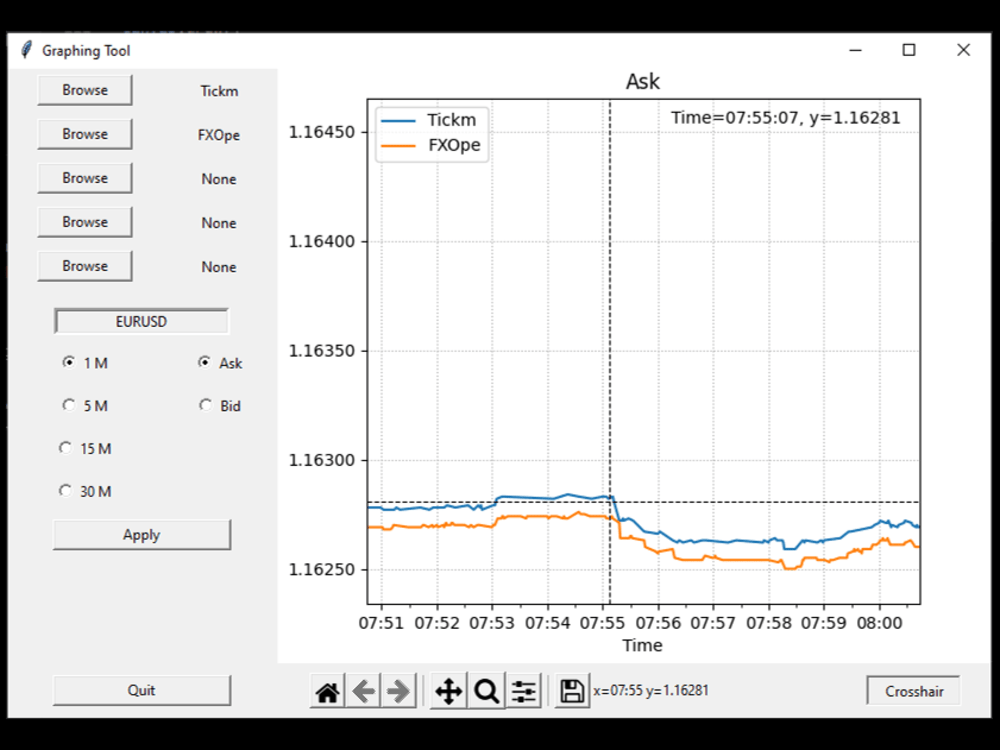Select the Ask radio button
This screenshot has height=750, width=1000.
(x=205, y=363)
